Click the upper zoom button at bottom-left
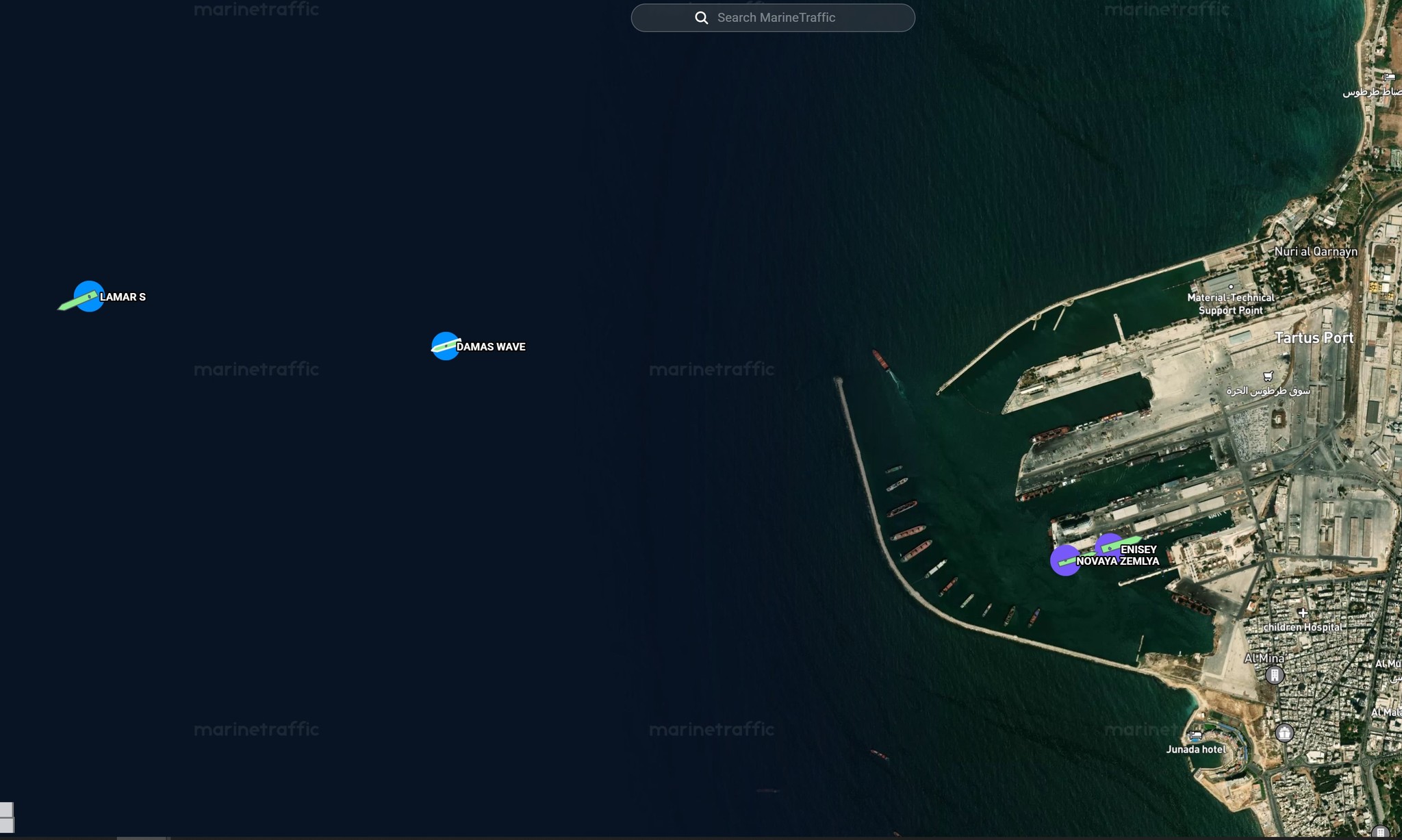 click(x=6, y=810)
